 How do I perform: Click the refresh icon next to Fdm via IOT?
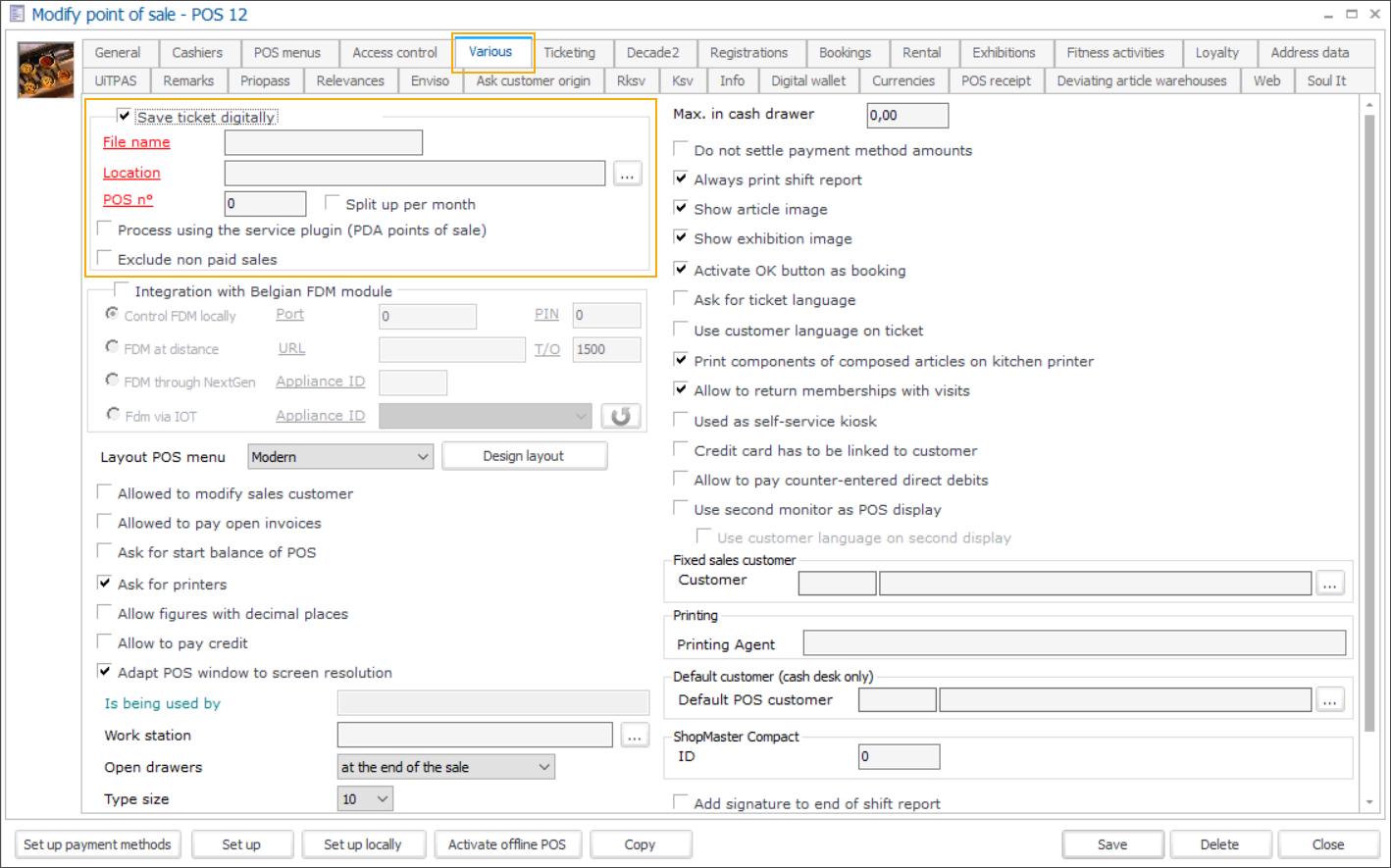coord(620,416)
